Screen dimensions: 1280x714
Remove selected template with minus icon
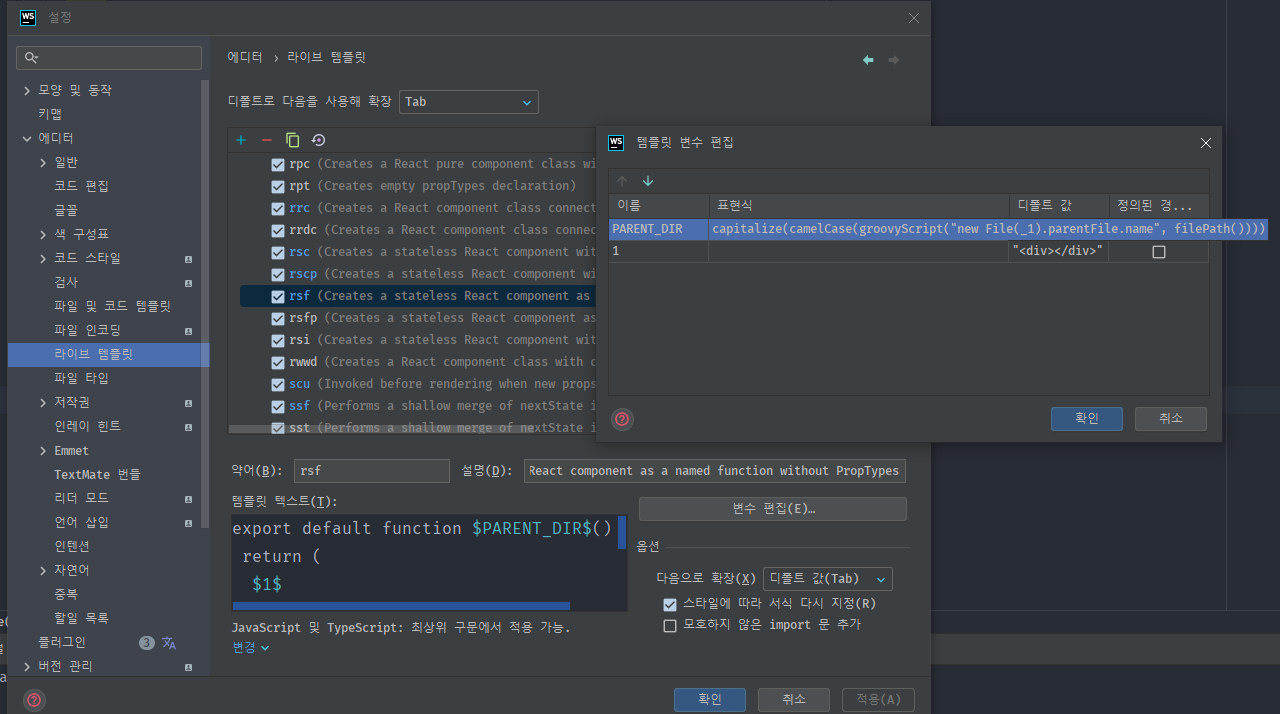coord(267,141)
